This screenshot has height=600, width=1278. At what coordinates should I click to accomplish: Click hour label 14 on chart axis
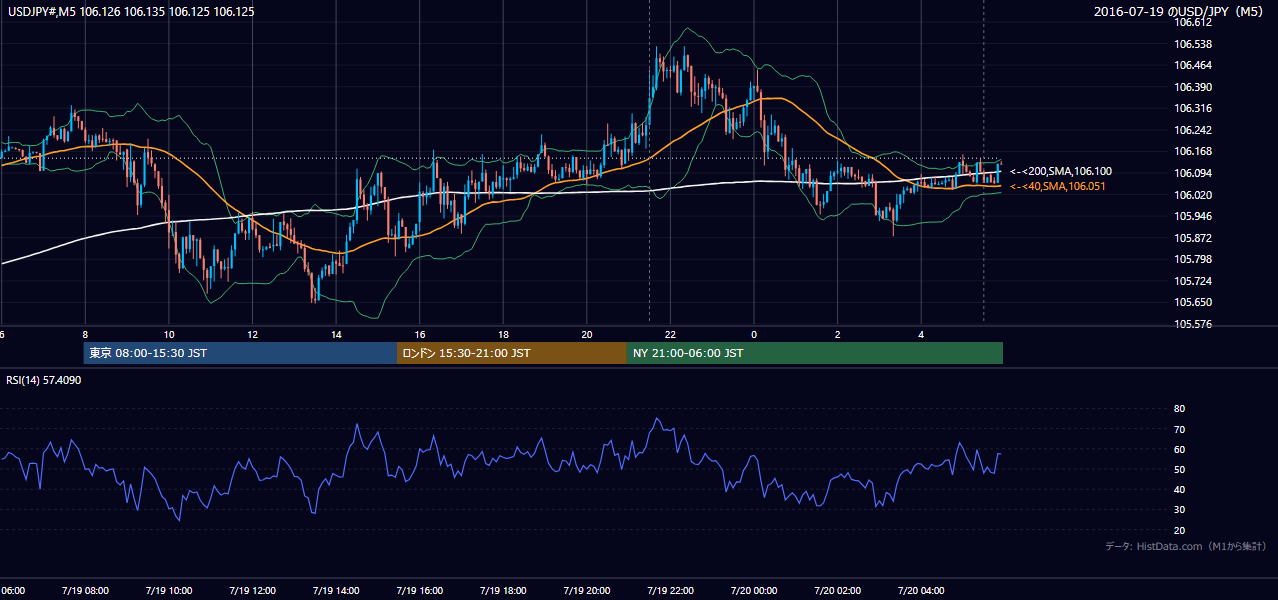(x=336, y=335)
